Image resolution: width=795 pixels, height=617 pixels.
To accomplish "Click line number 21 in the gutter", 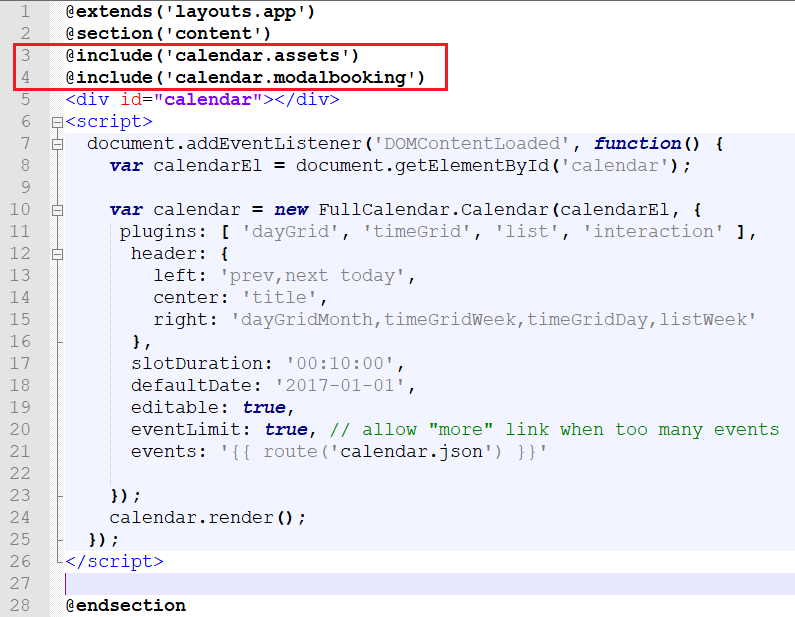I will 20,452.
